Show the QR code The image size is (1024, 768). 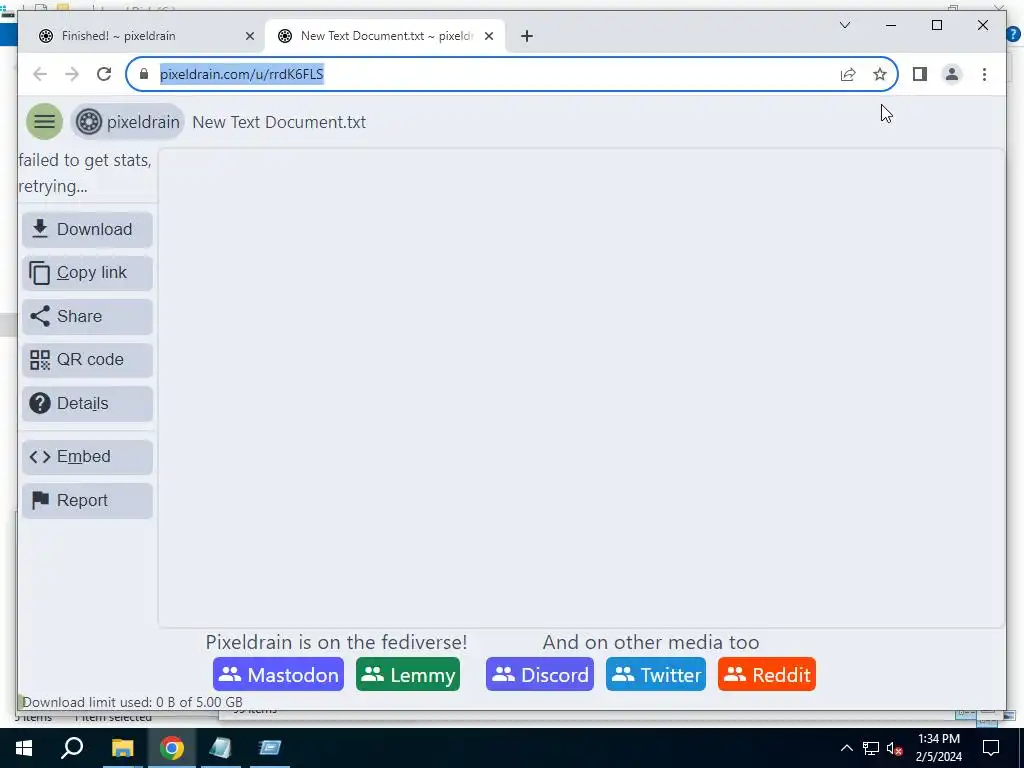pyautogui.click(x=88, y=360)
